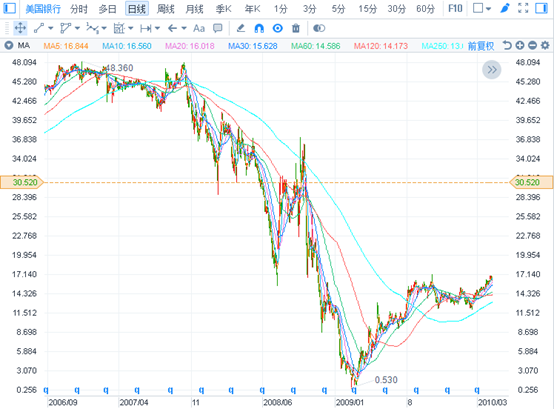Open the F10 company info
The height and width of the screenshot is (409, 554).
(x=455, y=8)
